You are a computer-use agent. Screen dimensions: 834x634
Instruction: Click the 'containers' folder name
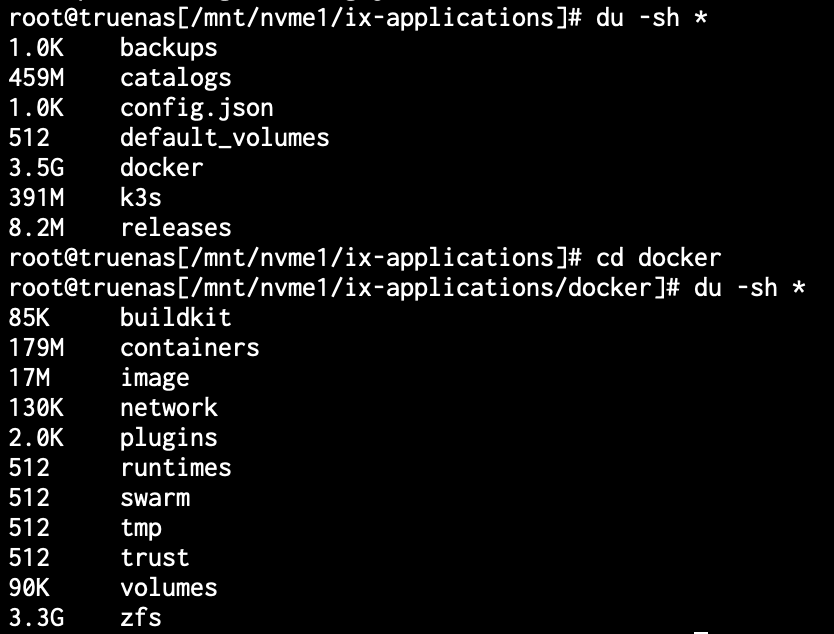(x=190, y=348)
